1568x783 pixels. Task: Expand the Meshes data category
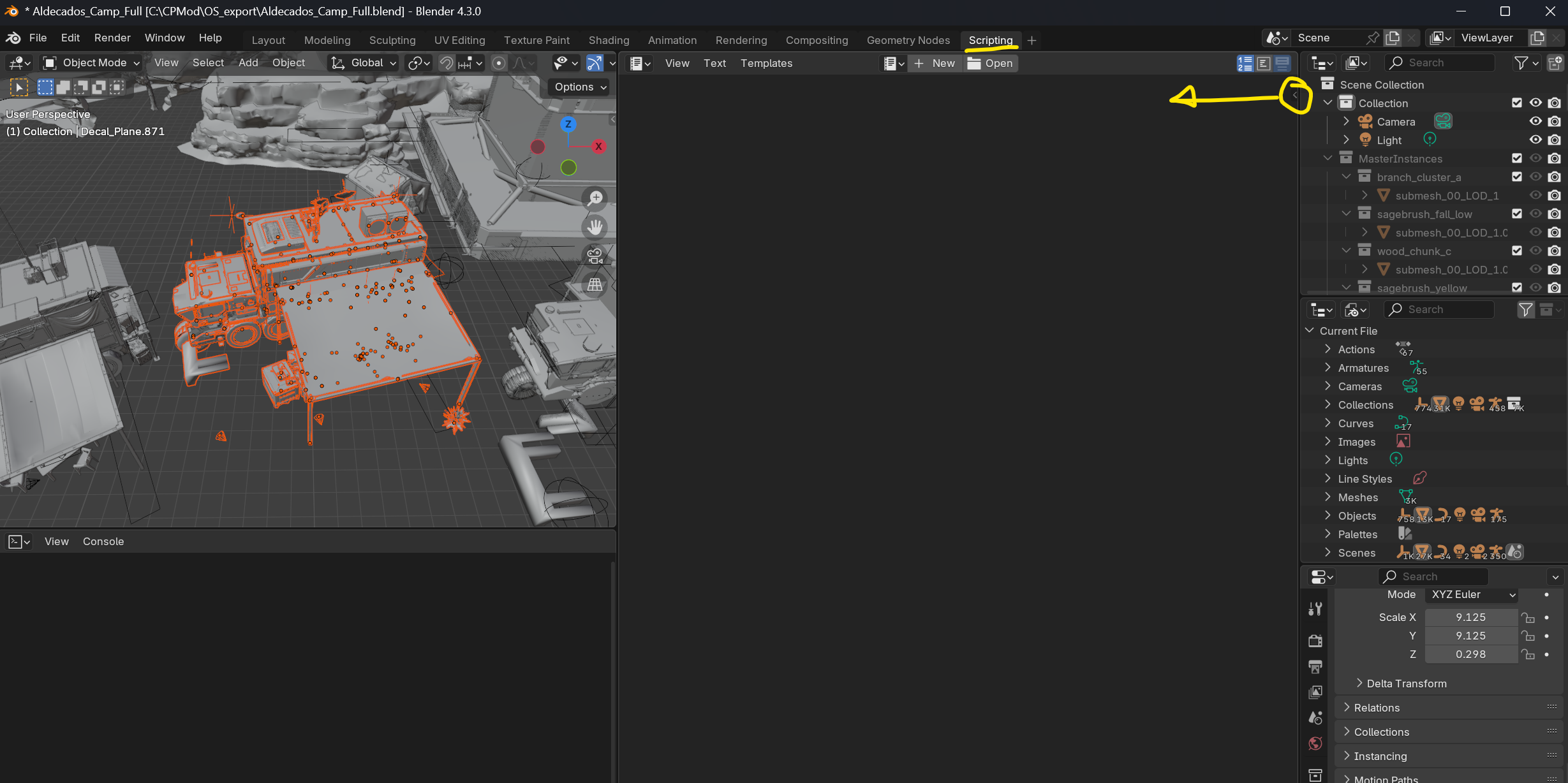point(1328,497)
